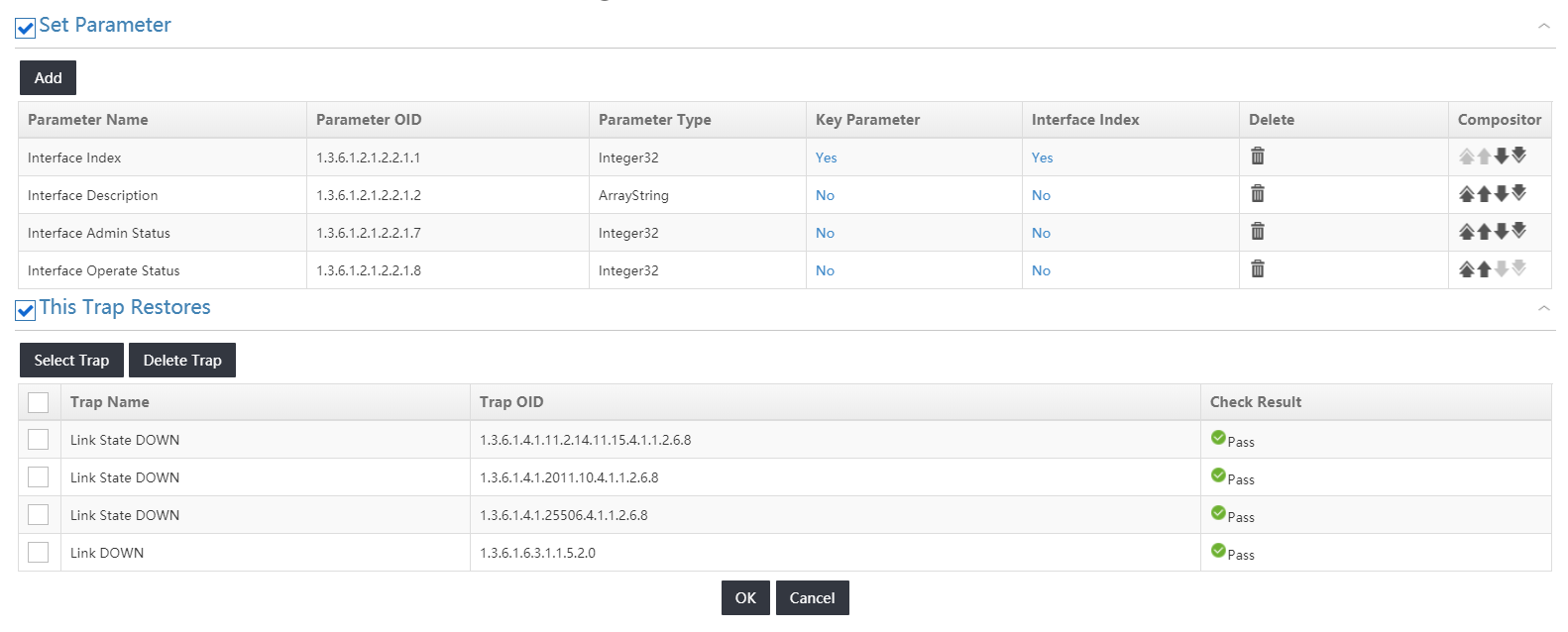Uncheck the Set Parameter checkbox
Viewport: 1568px width, 632px height.
point(26,28)
